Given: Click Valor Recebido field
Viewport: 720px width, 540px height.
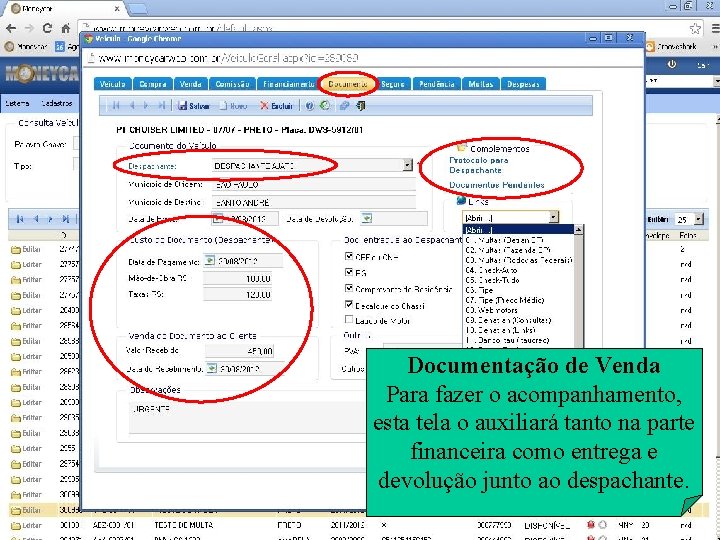Looking at the screenshot, I should click(240, 351).
